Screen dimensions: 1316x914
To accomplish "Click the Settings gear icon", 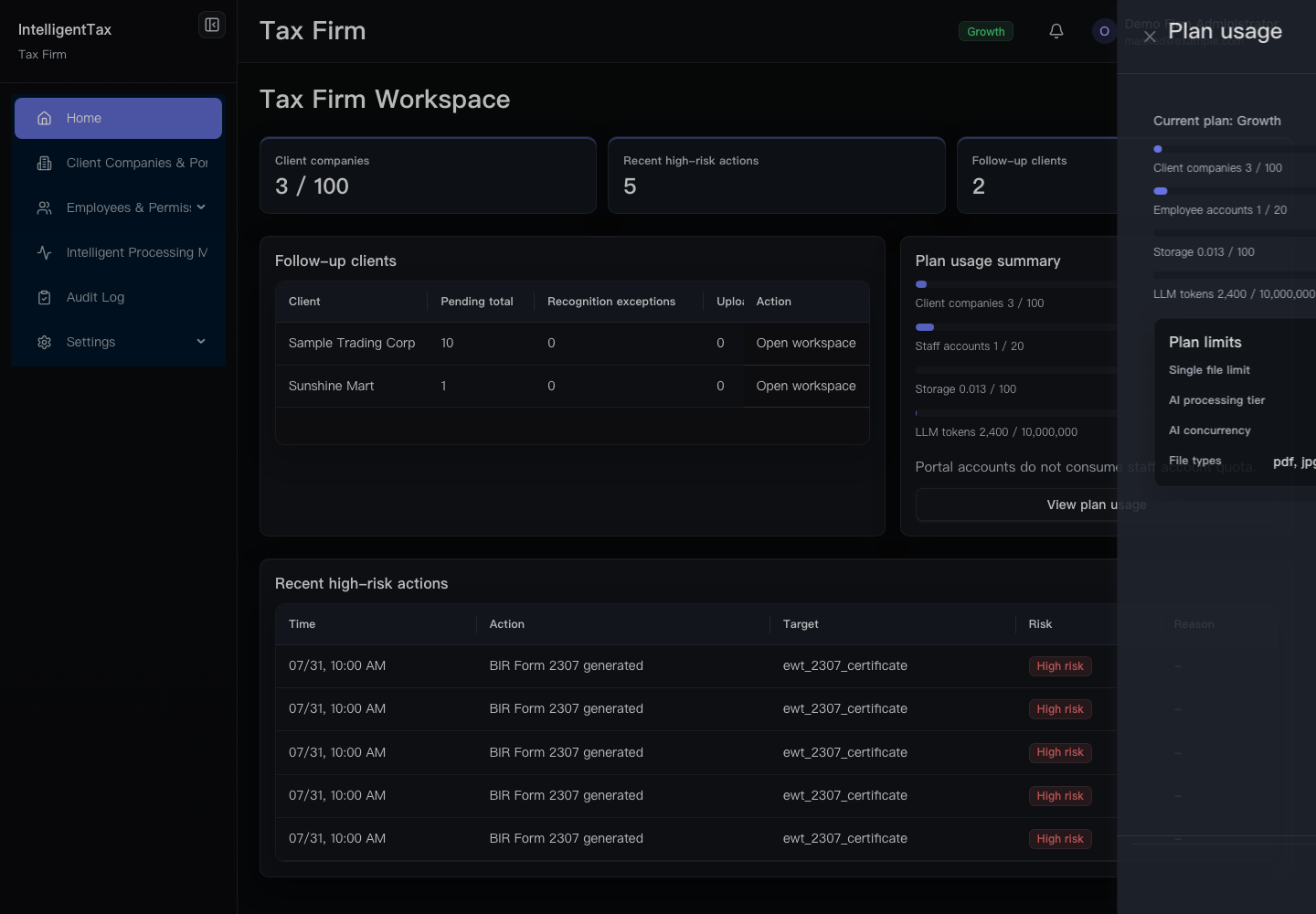I will pos(44,342).
